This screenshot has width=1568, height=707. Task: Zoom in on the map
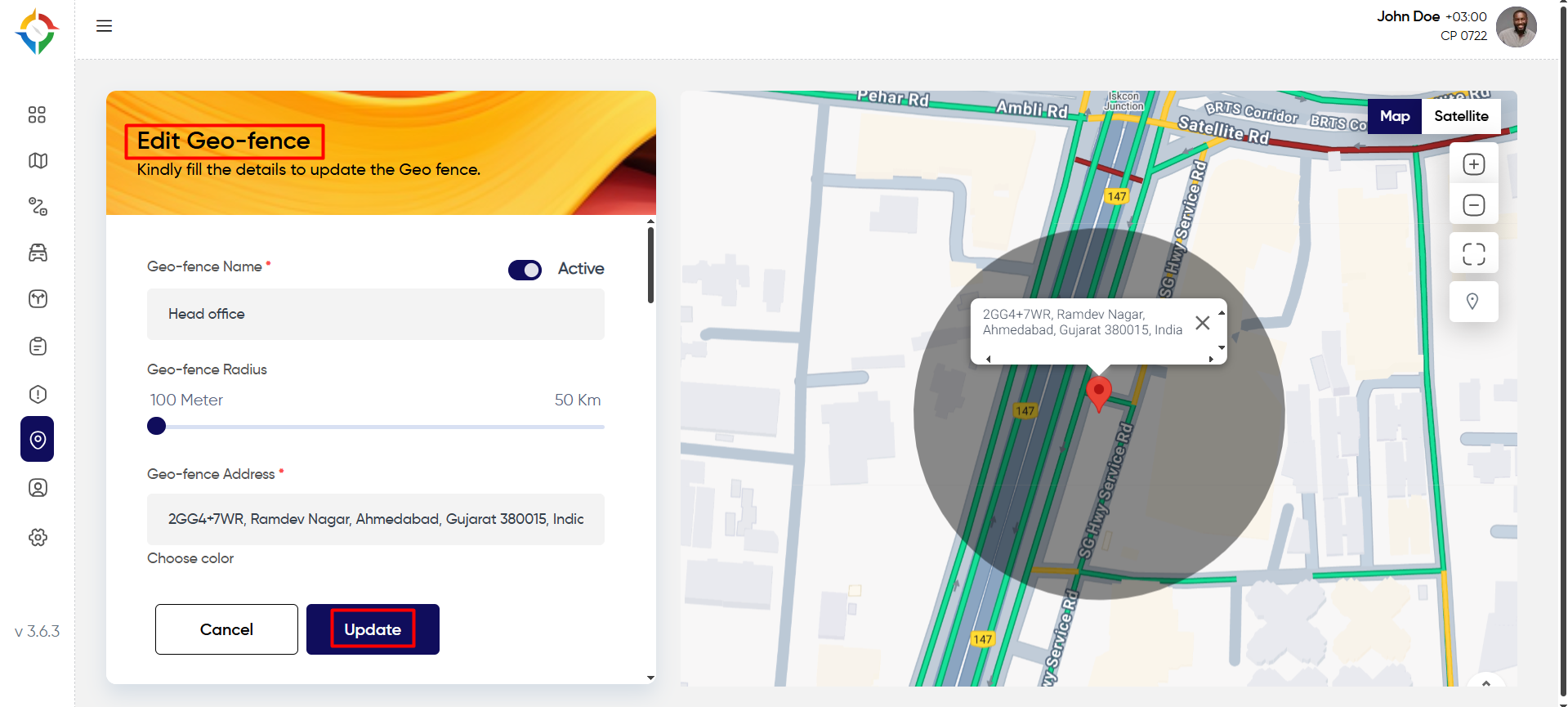click(1474, 164)
